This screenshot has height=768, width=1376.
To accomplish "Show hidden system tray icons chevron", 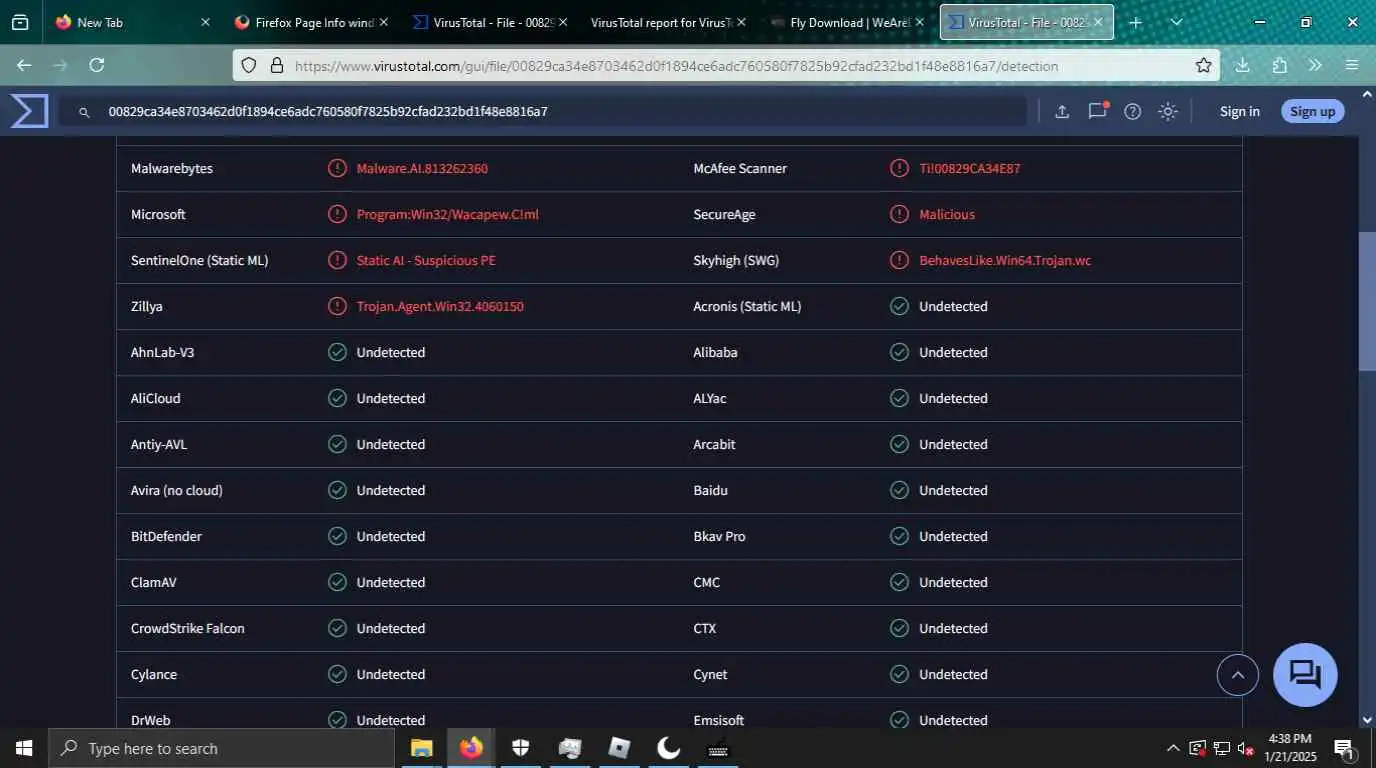I will tap(1173, 748).
